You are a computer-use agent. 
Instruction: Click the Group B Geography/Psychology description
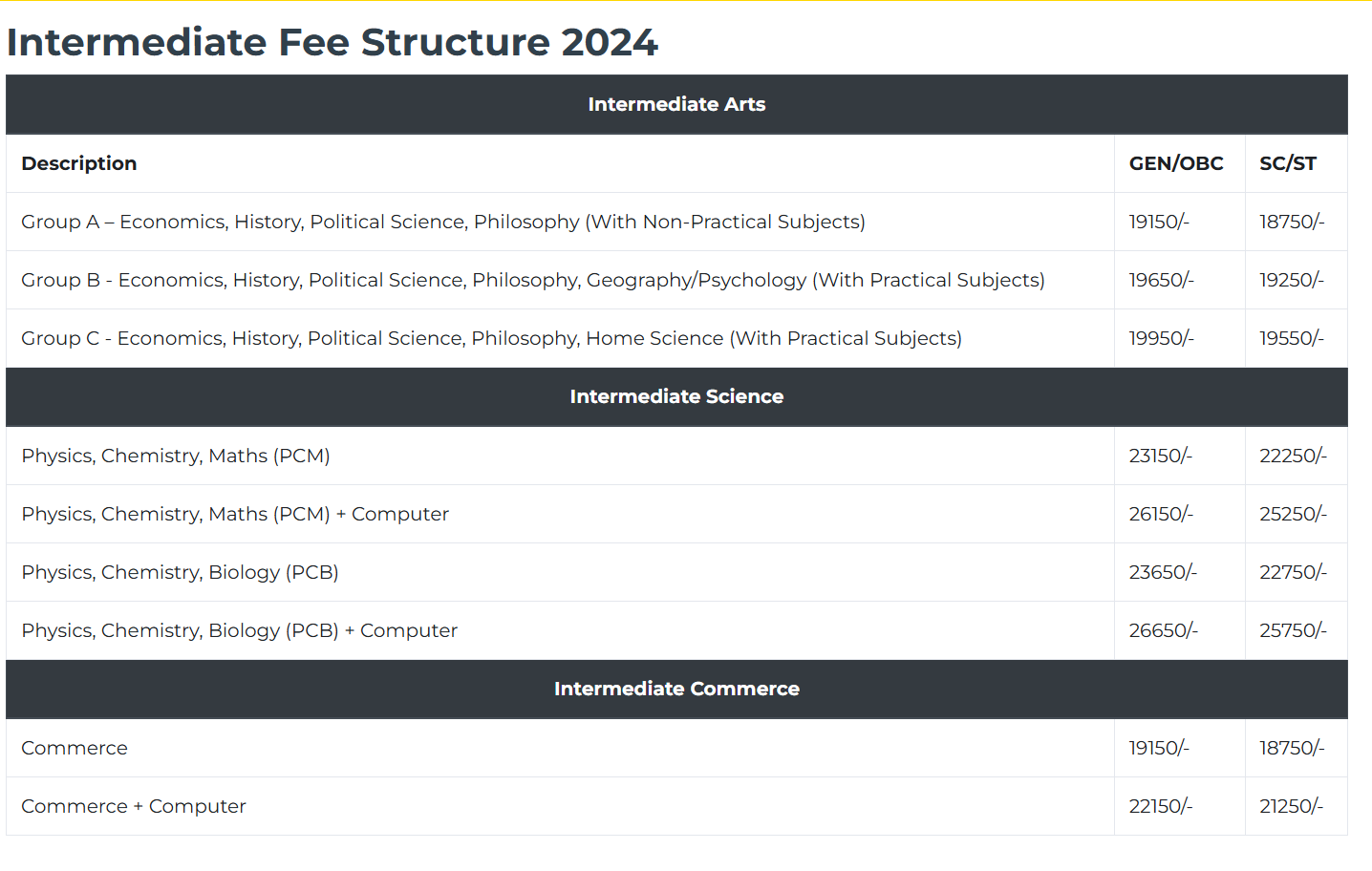[533, 280]
